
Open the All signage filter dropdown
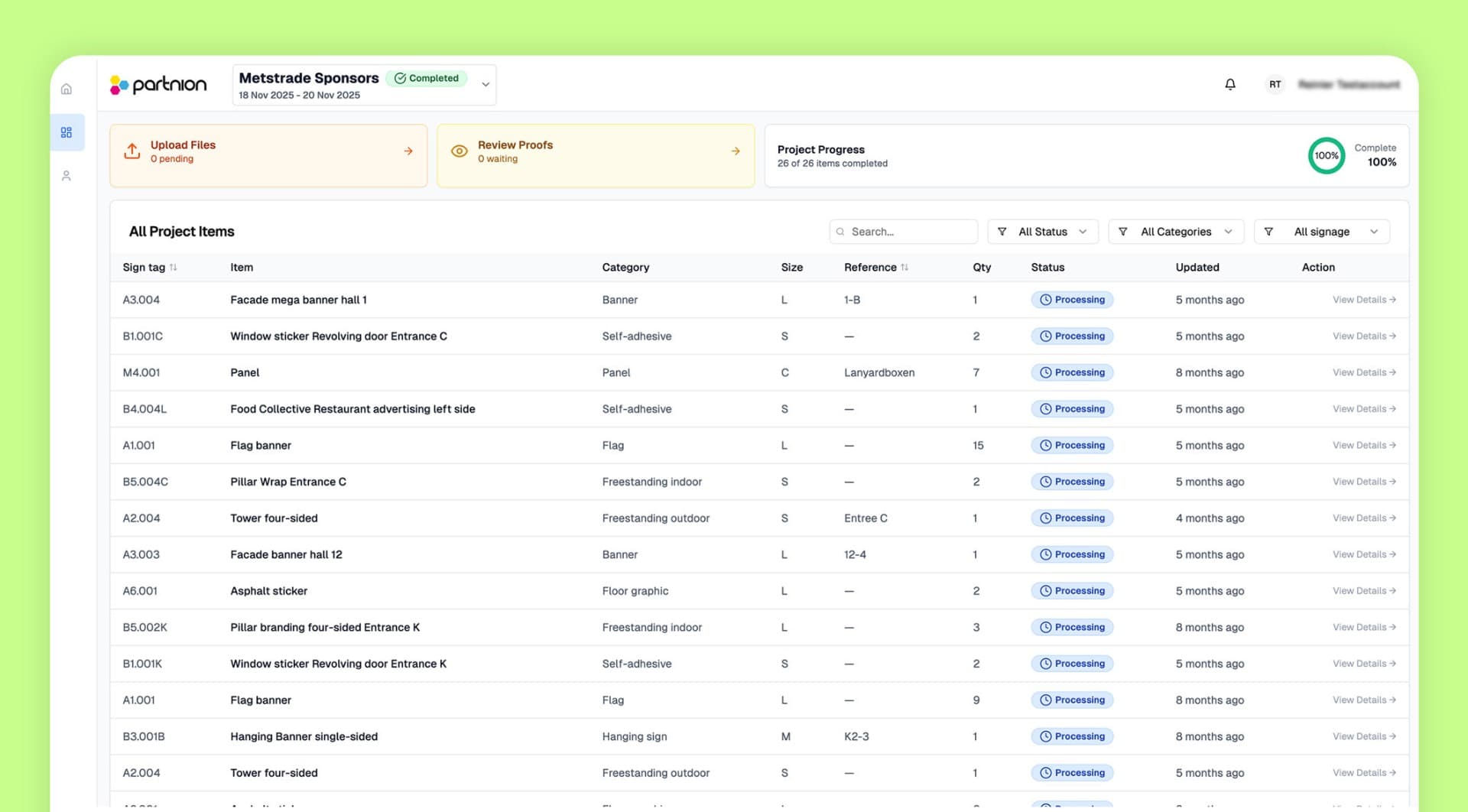tap(1322, 232)
